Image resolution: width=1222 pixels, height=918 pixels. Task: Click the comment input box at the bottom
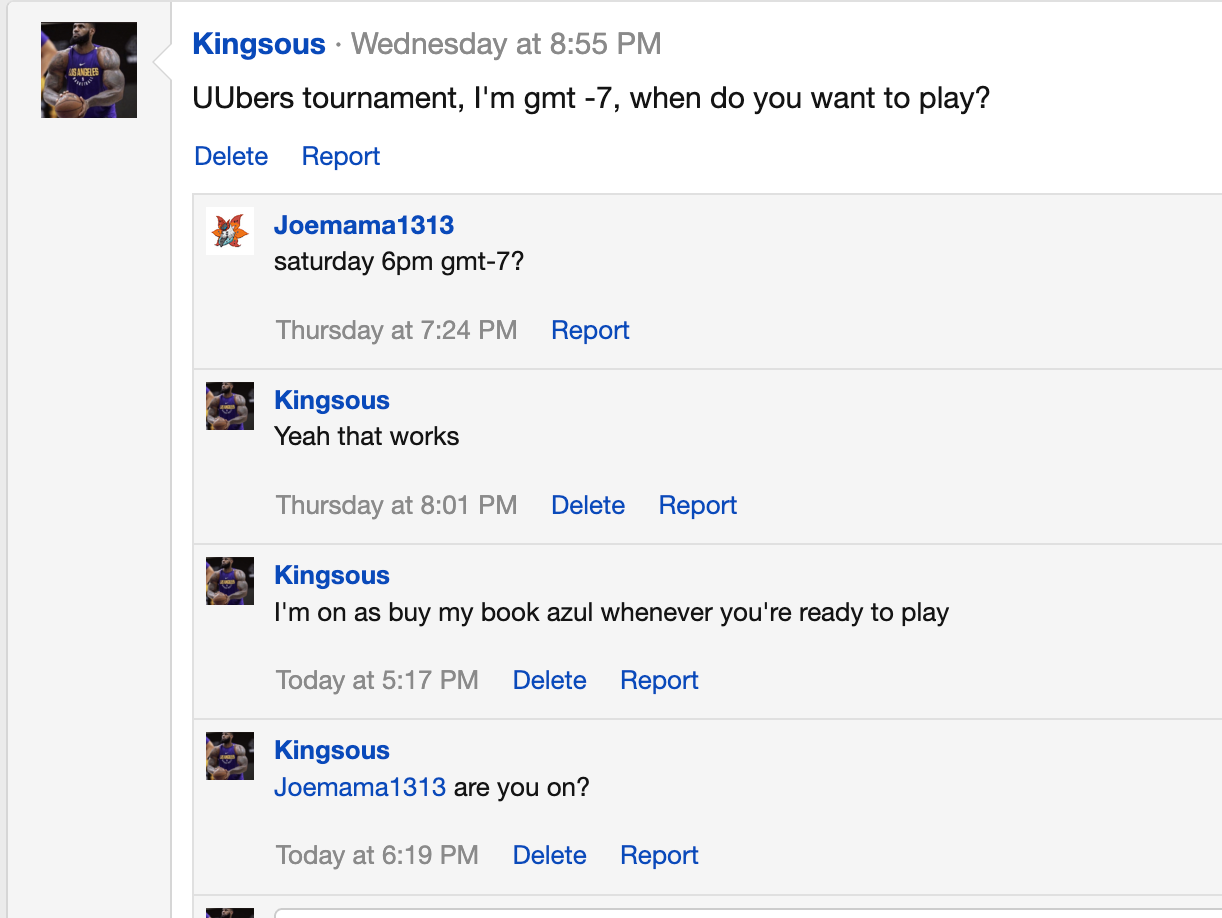(x=748, y=912)
